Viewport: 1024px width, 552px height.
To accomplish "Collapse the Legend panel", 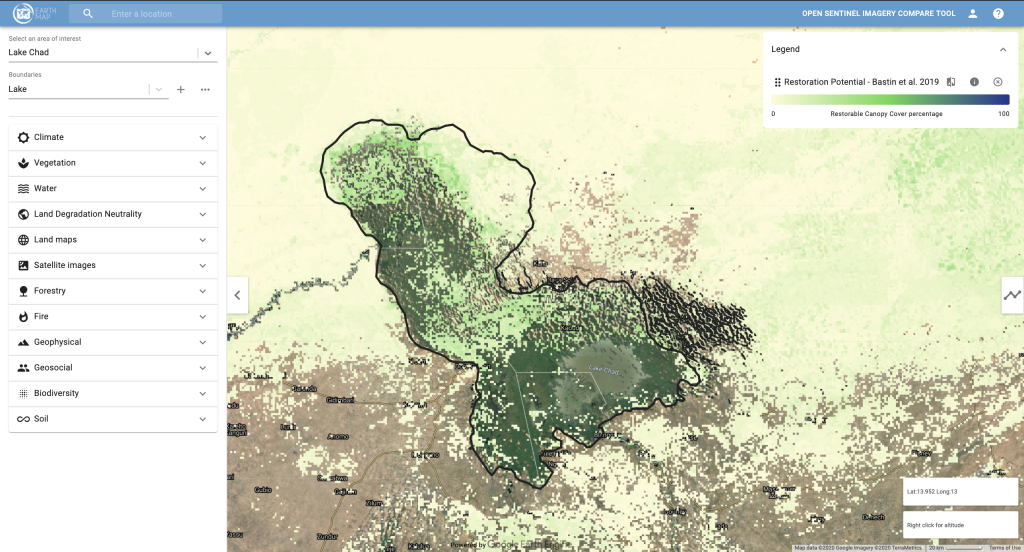I will tap(1003, 49).
